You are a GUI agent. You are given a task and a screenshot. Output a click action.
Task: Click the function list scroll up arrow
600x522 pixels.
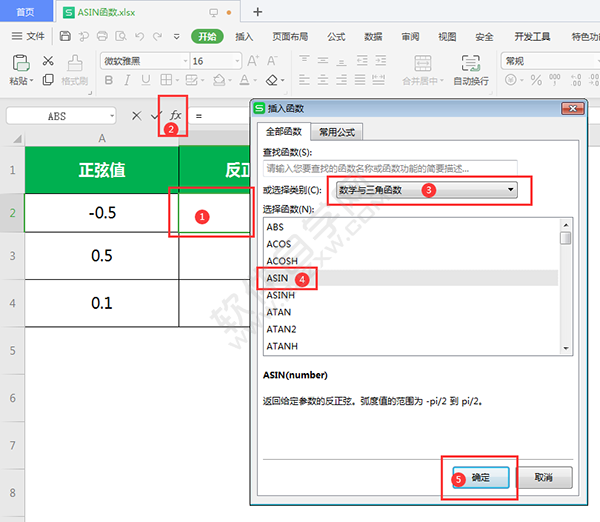coord(566,225)
